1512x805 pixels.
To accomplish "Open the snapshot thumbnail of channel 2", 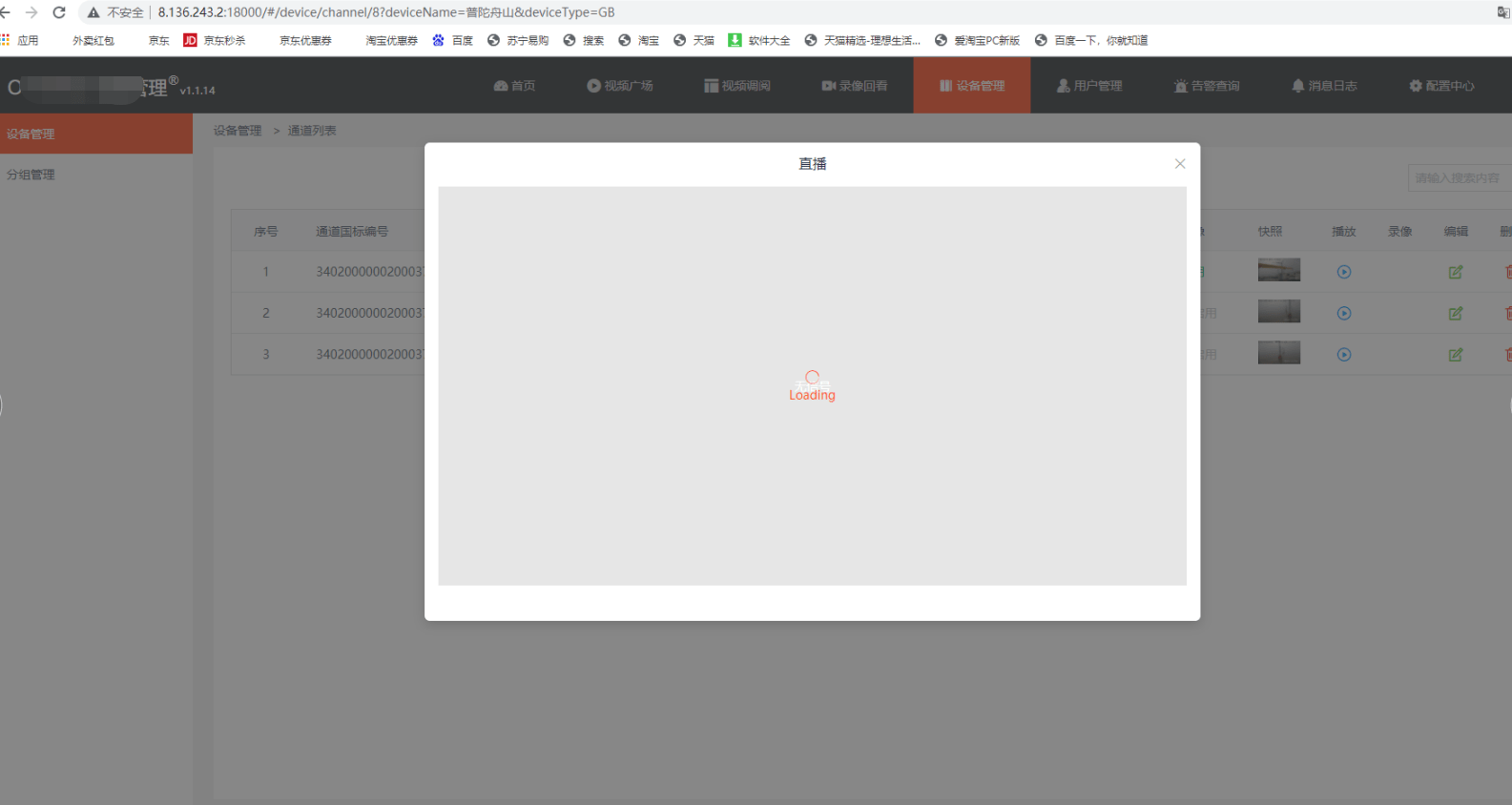I will (1278, 311).
